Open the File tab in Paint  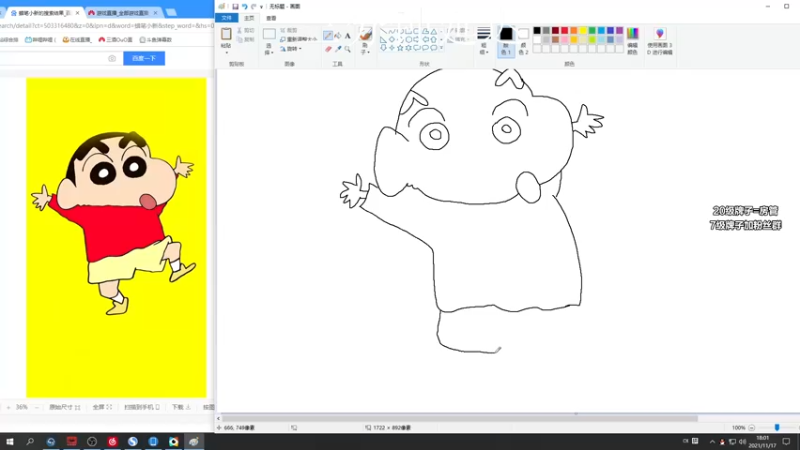(227, 18)
